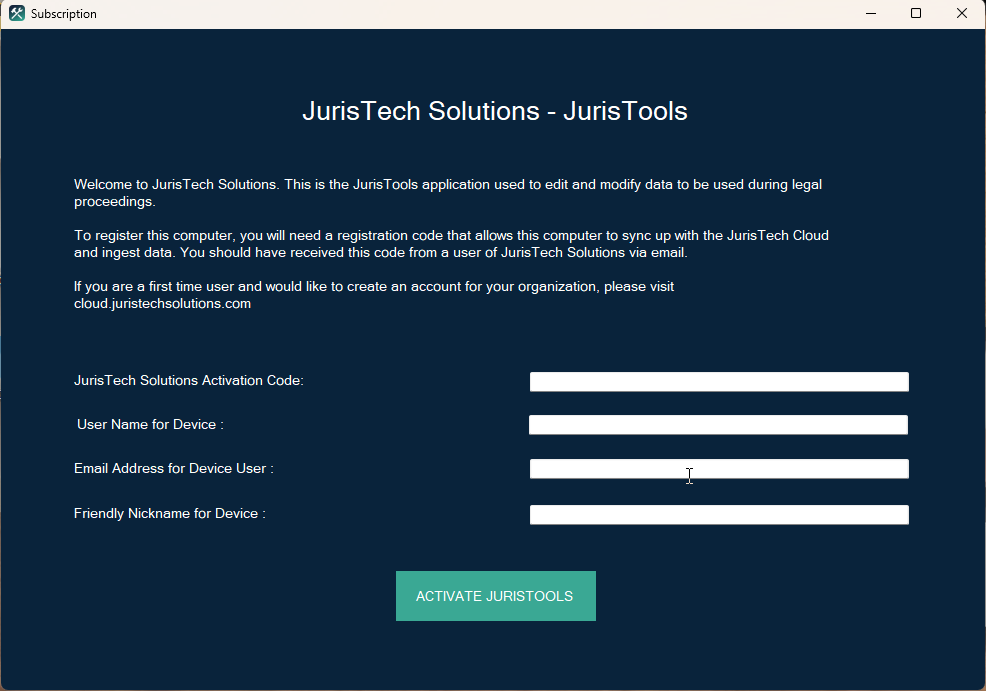
Task: Maximize the Subscription window
Action: pos(916,13)
